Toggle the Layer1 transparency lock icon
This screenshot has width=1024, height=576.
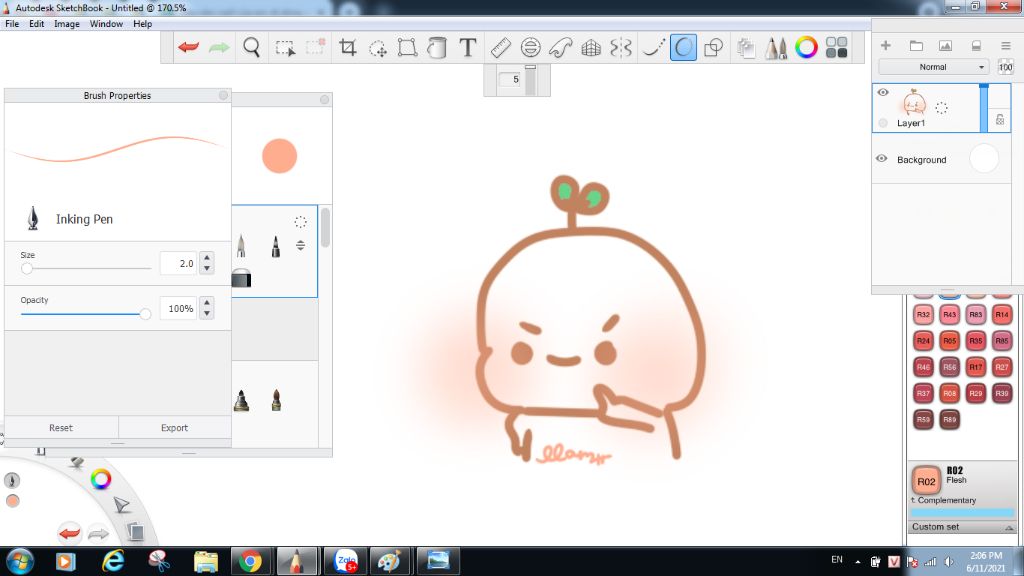click(999, 120)
